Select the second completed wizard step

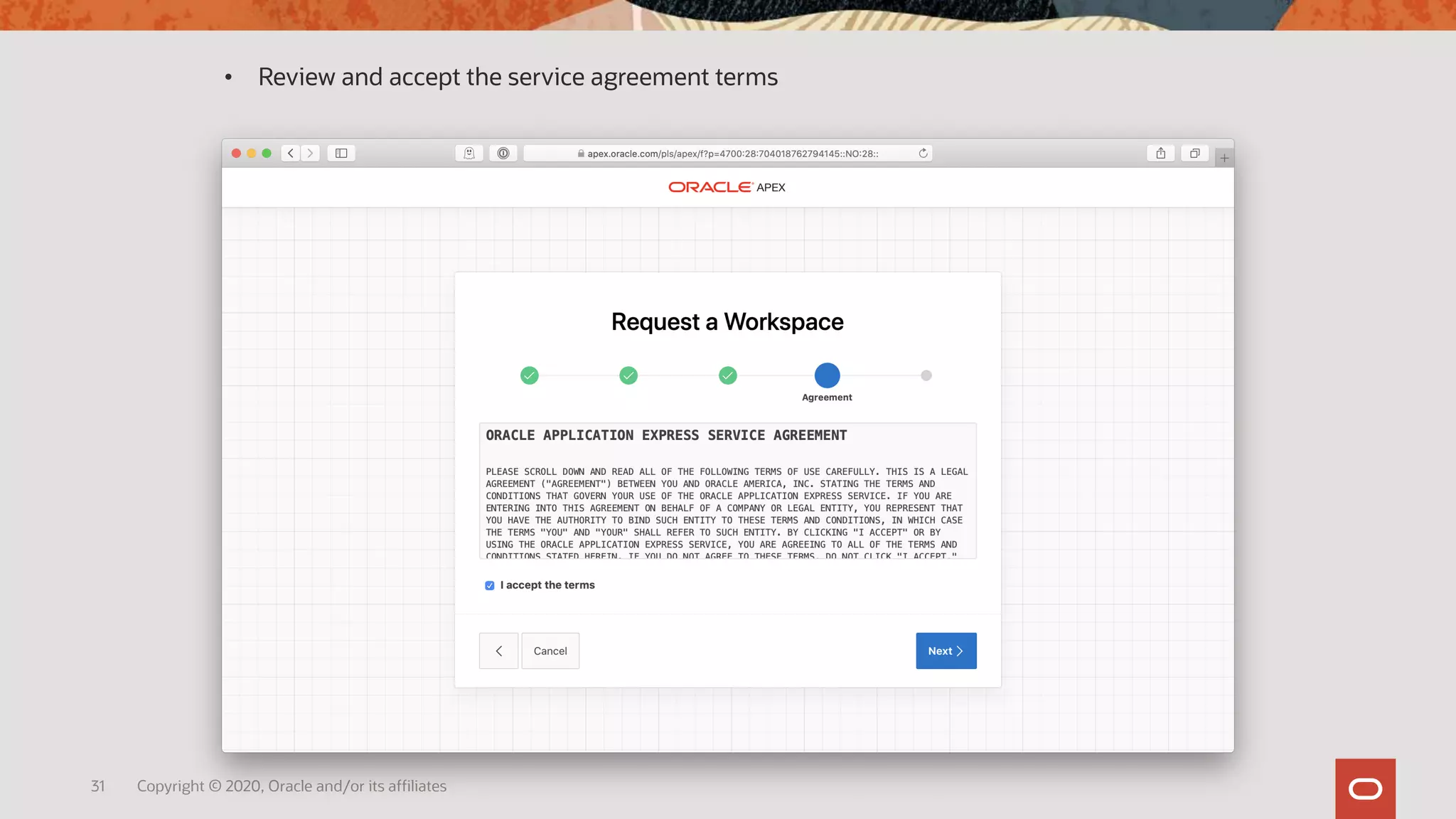tap(628, 375)
